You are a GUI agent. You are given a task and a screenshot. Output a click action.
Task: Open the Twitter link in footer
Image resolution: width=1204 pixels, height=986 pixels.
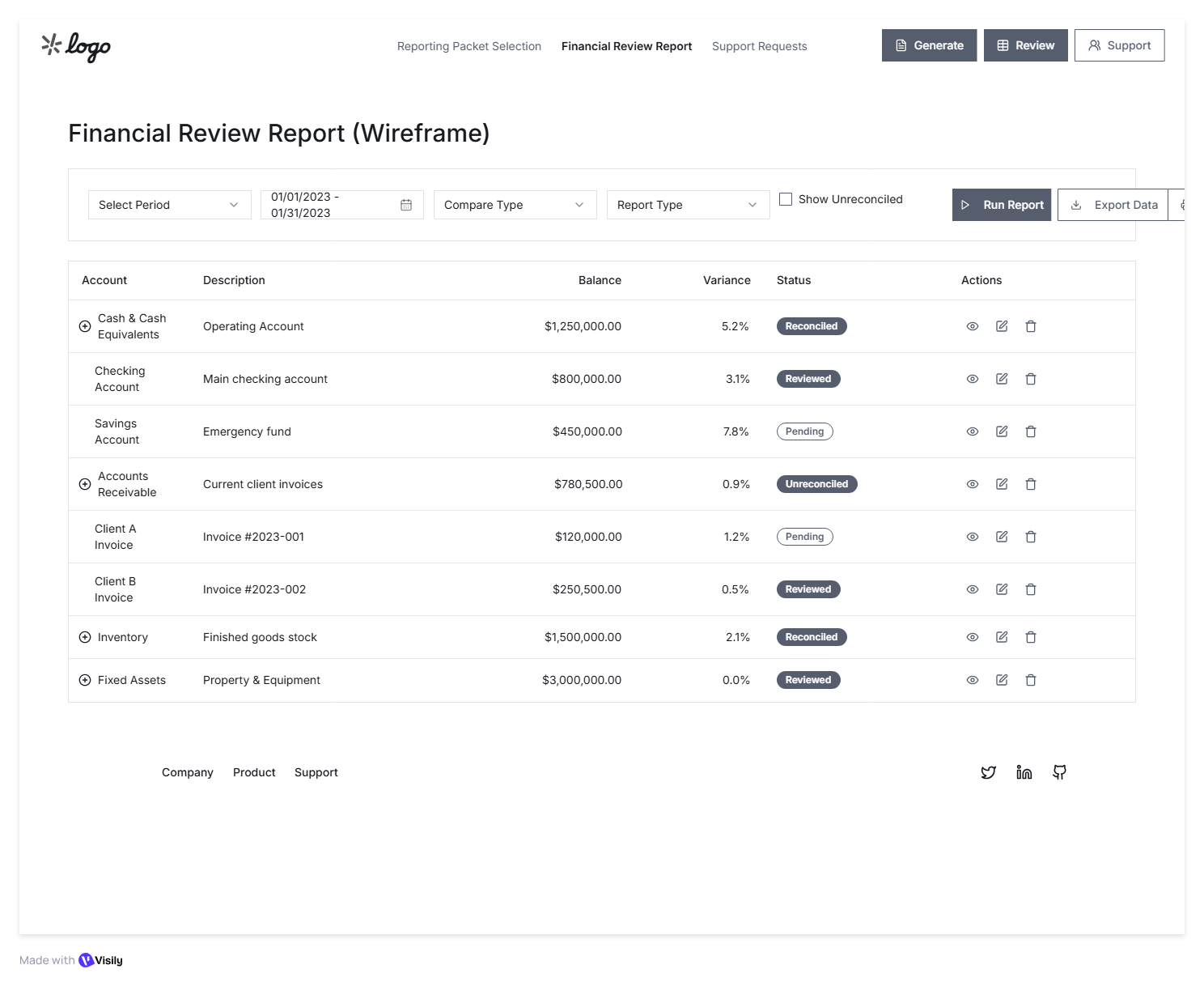(x=988, y=772)
